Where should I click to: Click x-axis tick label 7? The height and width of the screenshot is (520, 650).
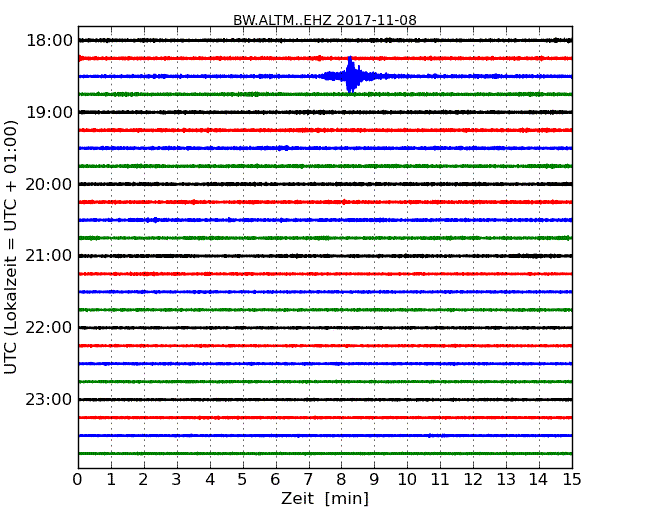(x=308, y=480)
